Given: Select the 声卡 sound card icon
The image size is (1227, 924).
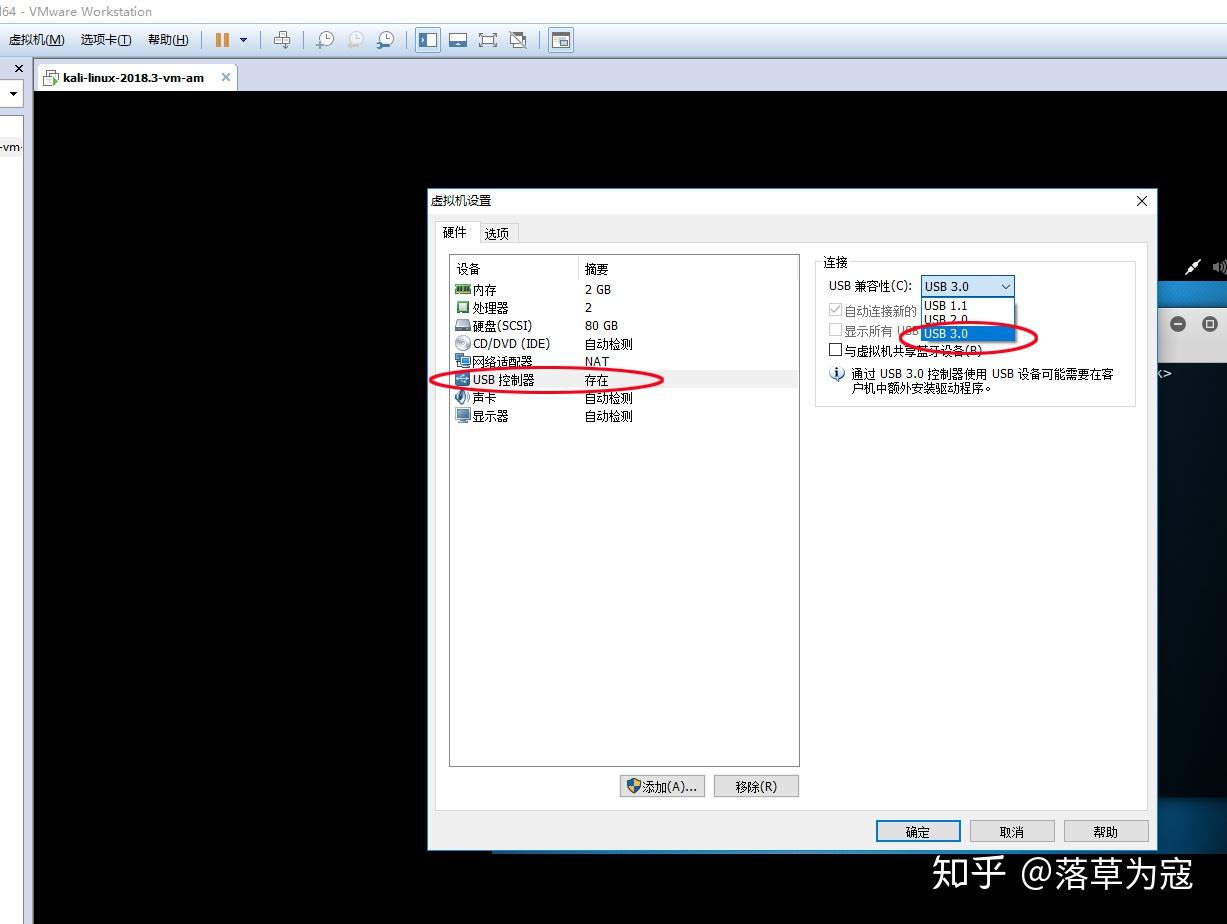Looking at the screenshot, I should pos(463,397).
